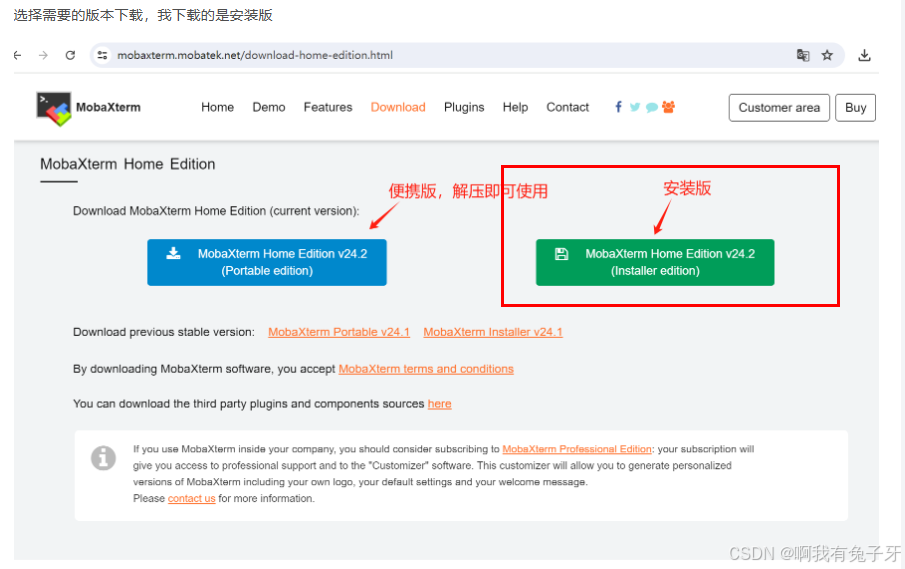Click the Buy button
The height and width of the screenshot is (569, 905).
tap(855, 108)
